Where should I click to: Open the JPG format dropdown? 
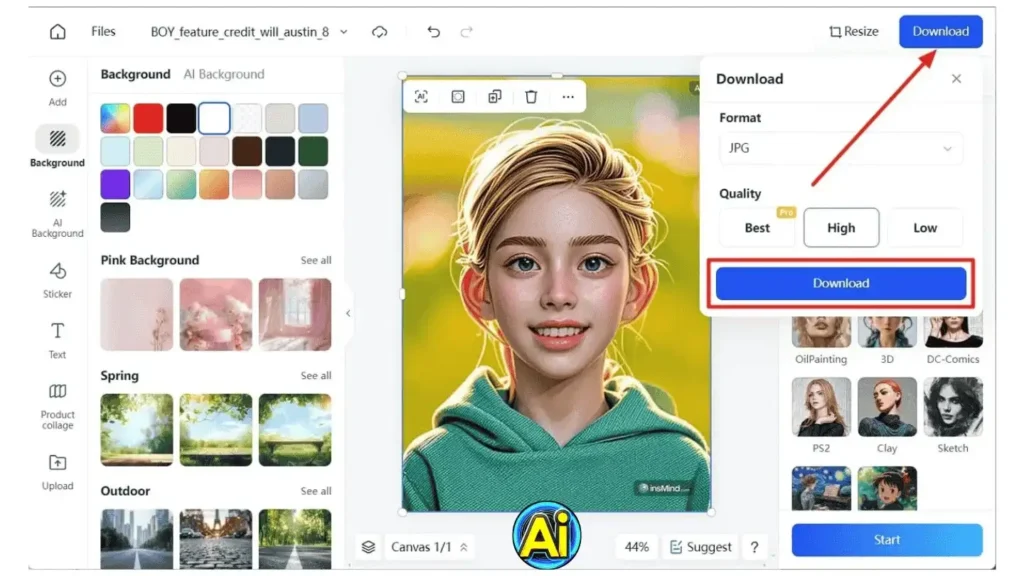(840, 148)
